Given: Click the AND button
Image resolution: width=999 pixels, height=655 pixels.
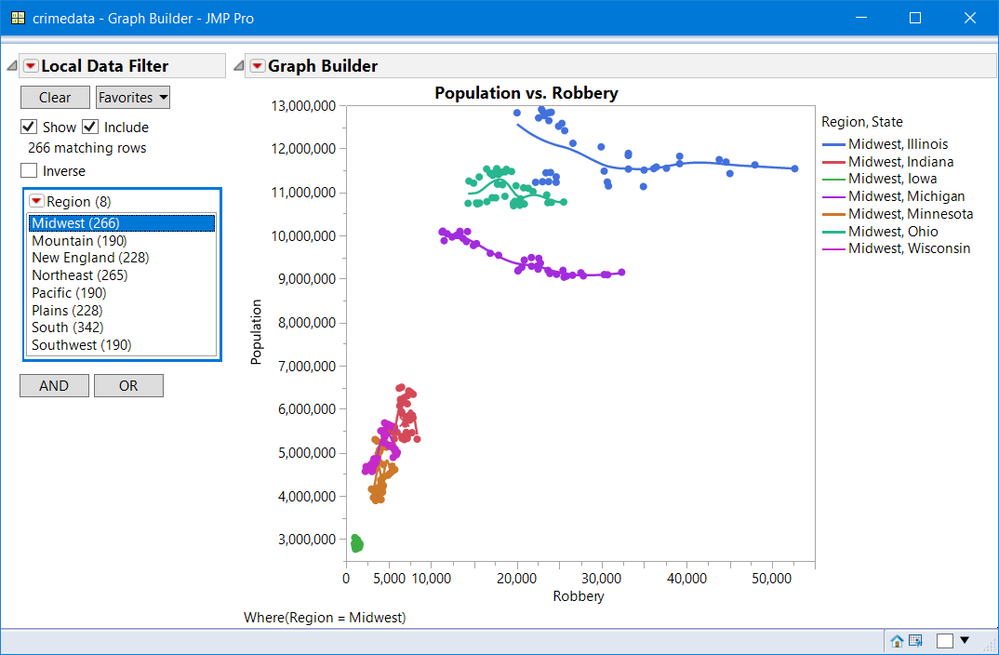Looking at the screenshot, I should click(x=54, y=385).
